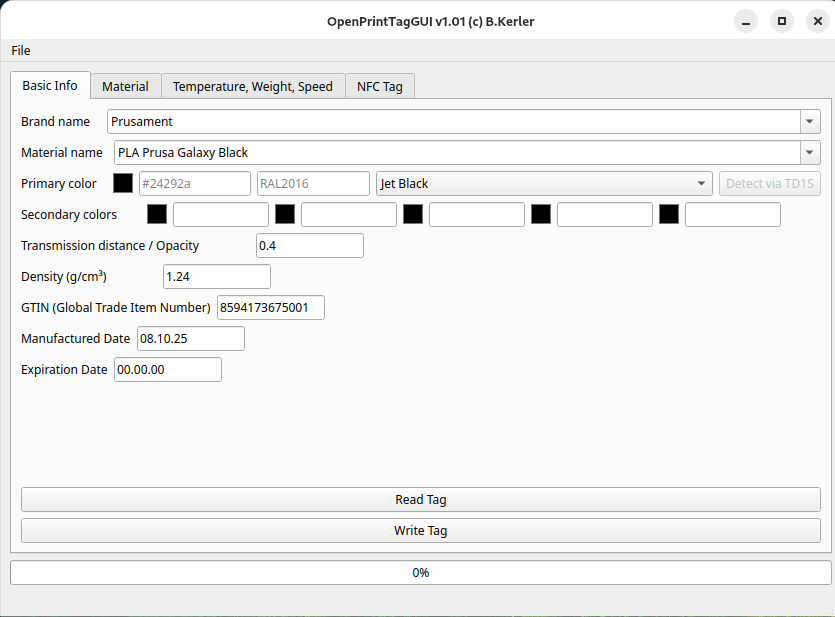Click the Material name label

point(62,152)
